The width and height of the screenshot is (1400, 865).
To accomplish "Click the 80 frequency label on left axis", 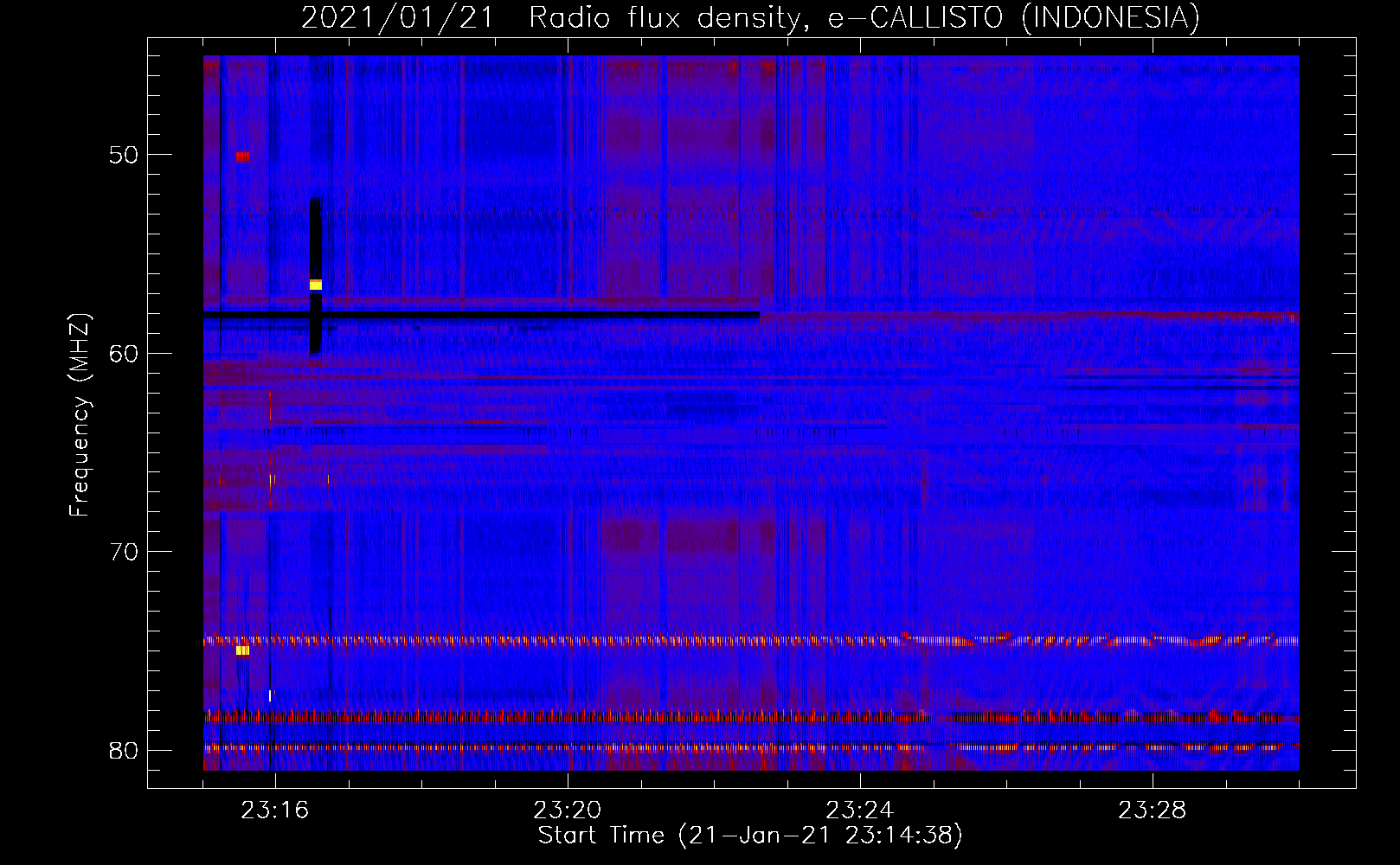I will point(124,750).
